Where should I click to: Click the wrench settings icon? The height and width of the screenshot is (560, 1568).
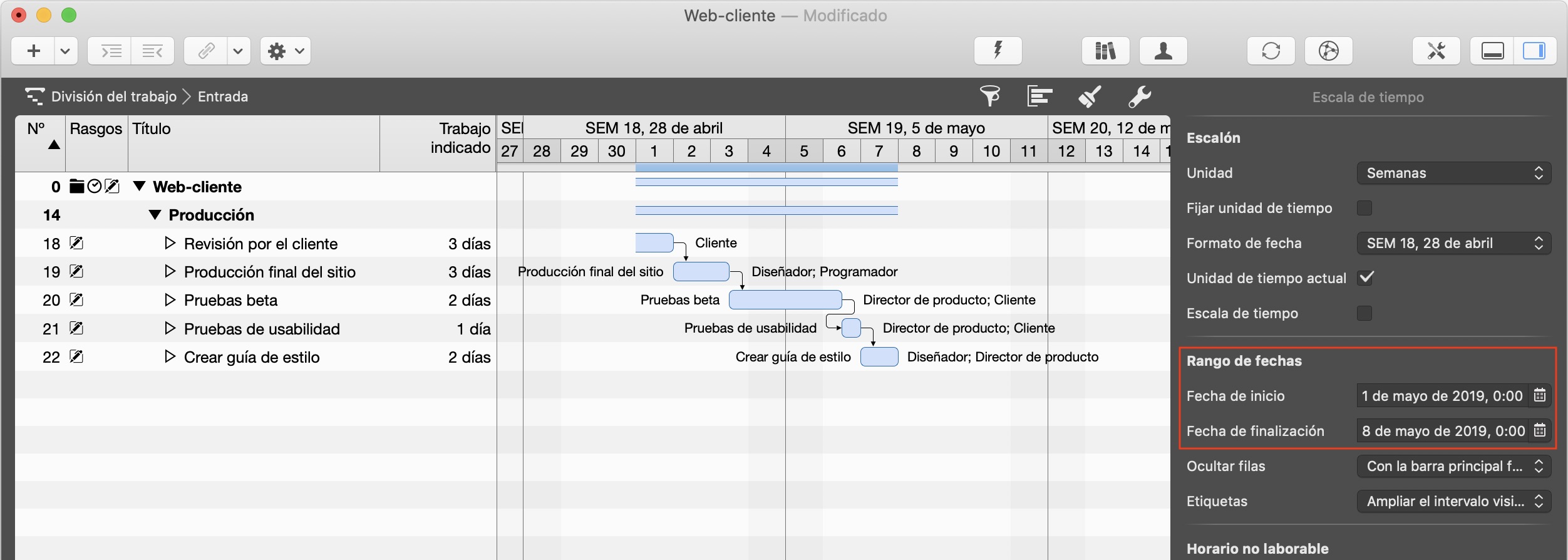[x=1139, y=96]
